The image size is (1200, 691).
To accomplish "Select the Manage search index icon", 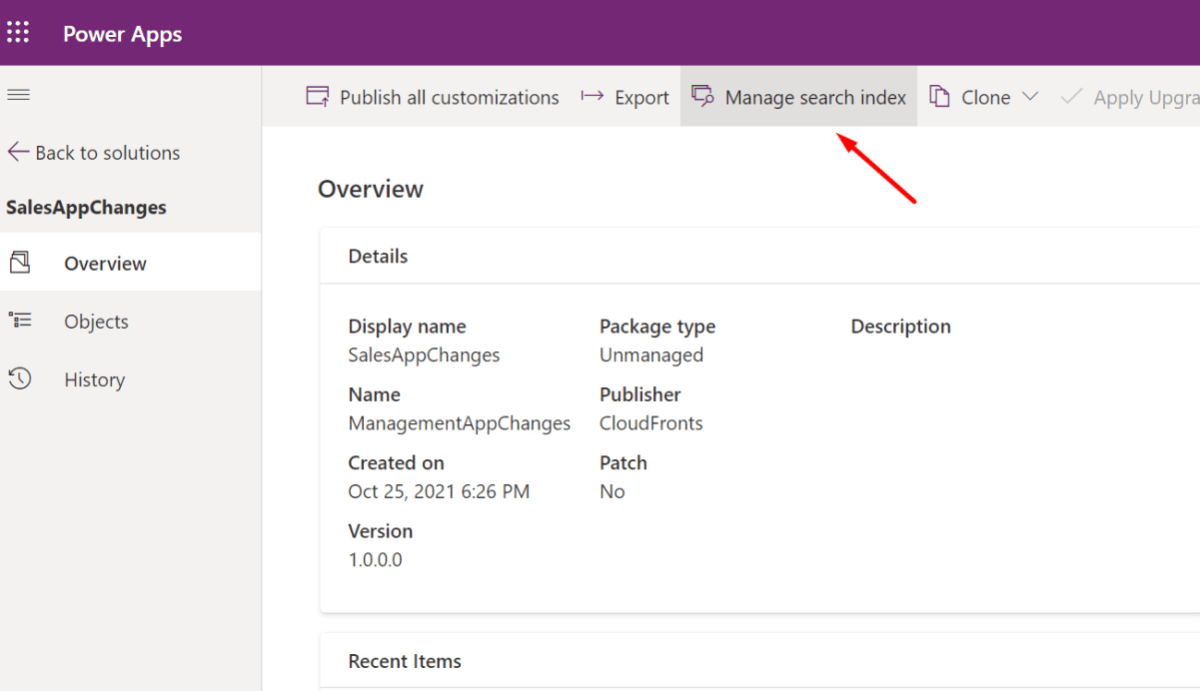I will 702,96.
